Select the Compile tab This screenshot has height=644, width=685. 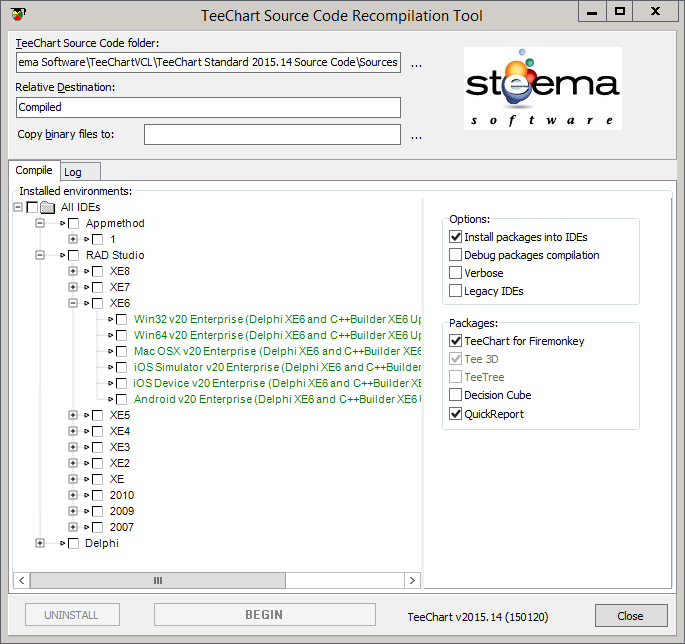click(x=34, y=170)
